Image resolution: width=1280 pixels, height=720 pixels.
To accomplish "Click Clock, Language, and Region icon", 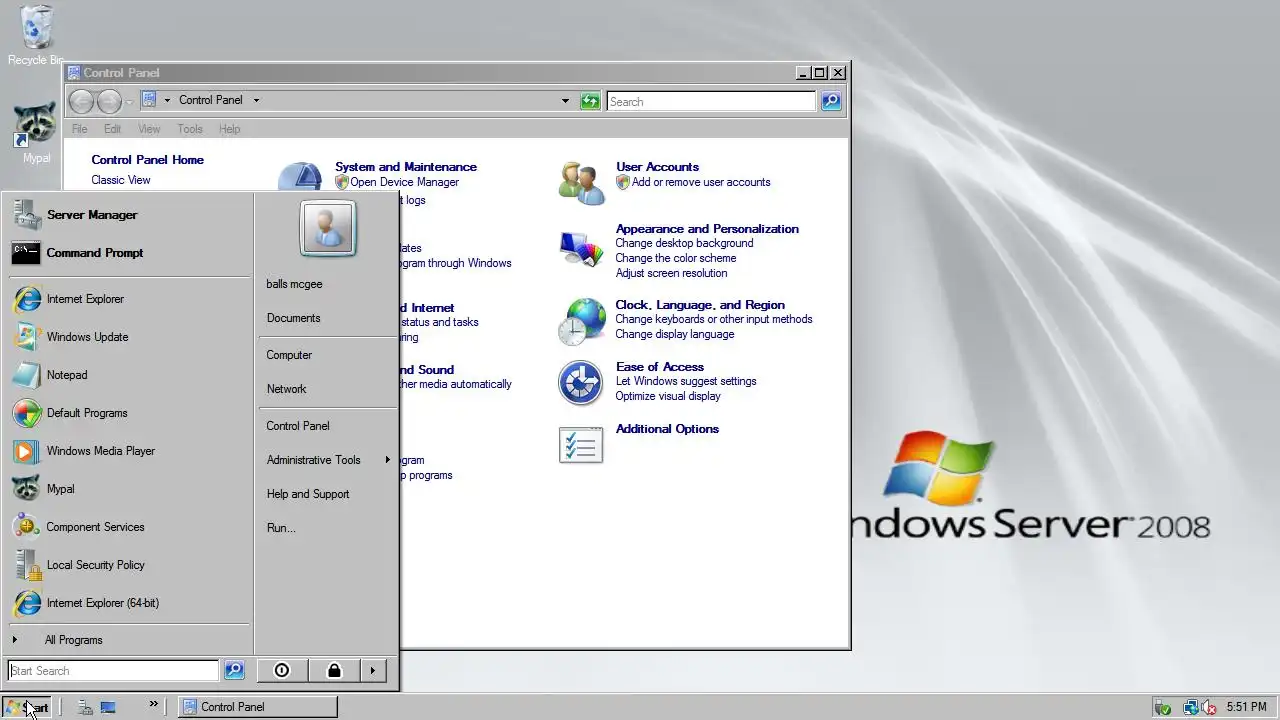I will coord(581,321).
